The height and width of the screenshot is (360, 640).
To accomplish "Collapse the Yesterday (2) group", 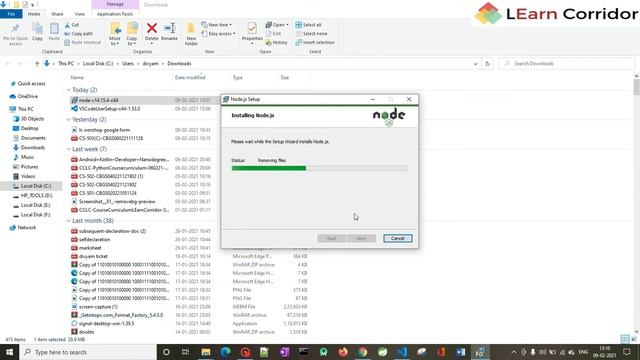I will [x=69, y=120].
